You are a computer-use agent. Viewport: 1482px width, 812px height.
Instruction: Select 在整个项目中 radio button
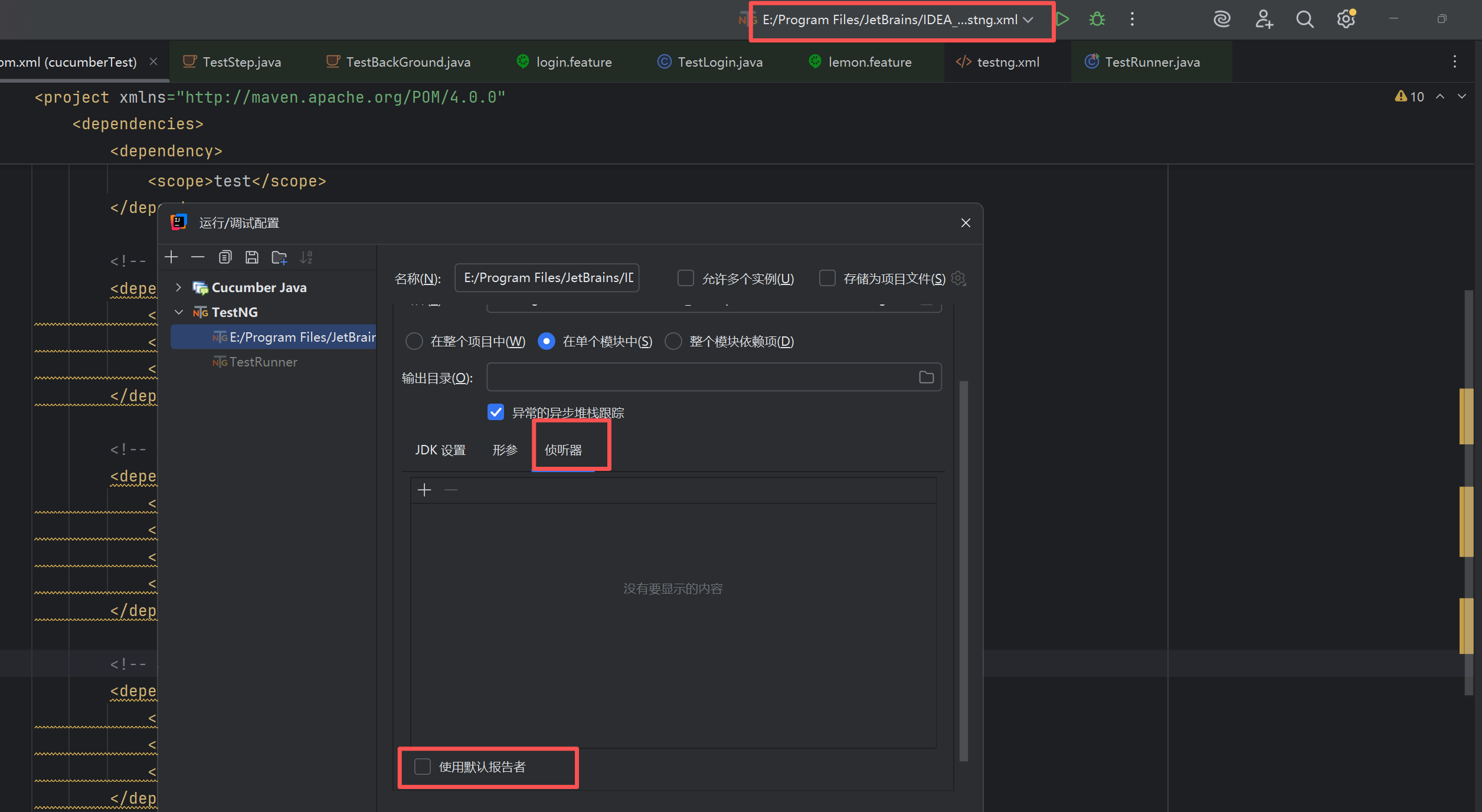(x=414, y=341)
